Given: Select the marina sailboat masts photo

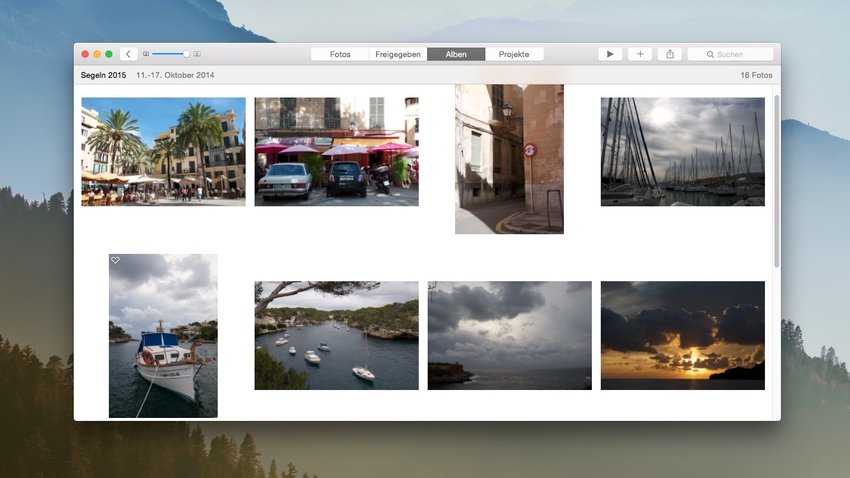Looking at the screenshot, I should click(x=682, y=152).
